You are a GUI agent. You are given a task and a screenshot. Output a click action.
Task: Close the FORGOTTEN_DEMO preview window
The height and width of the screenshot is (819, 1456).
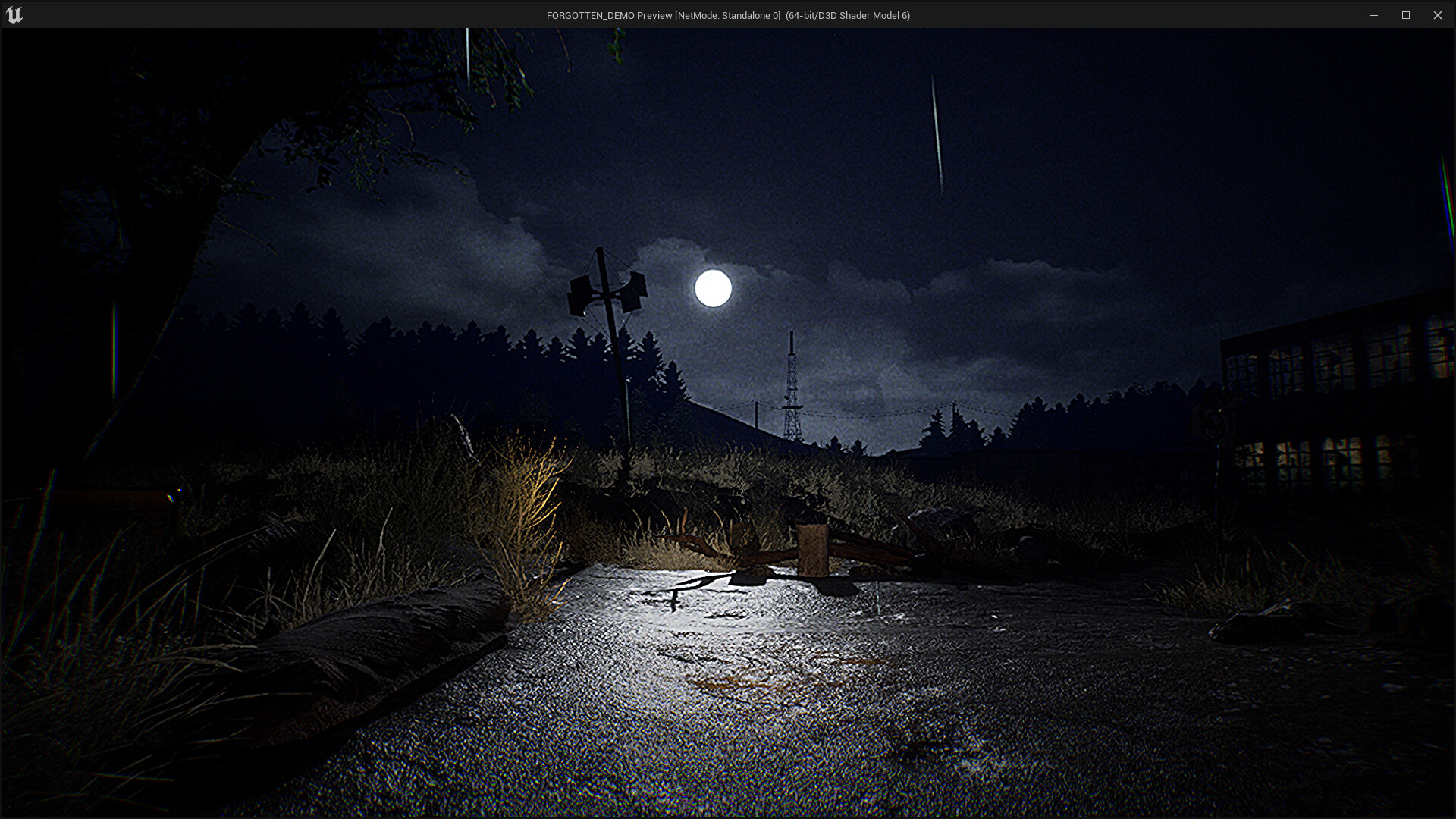1439,15
